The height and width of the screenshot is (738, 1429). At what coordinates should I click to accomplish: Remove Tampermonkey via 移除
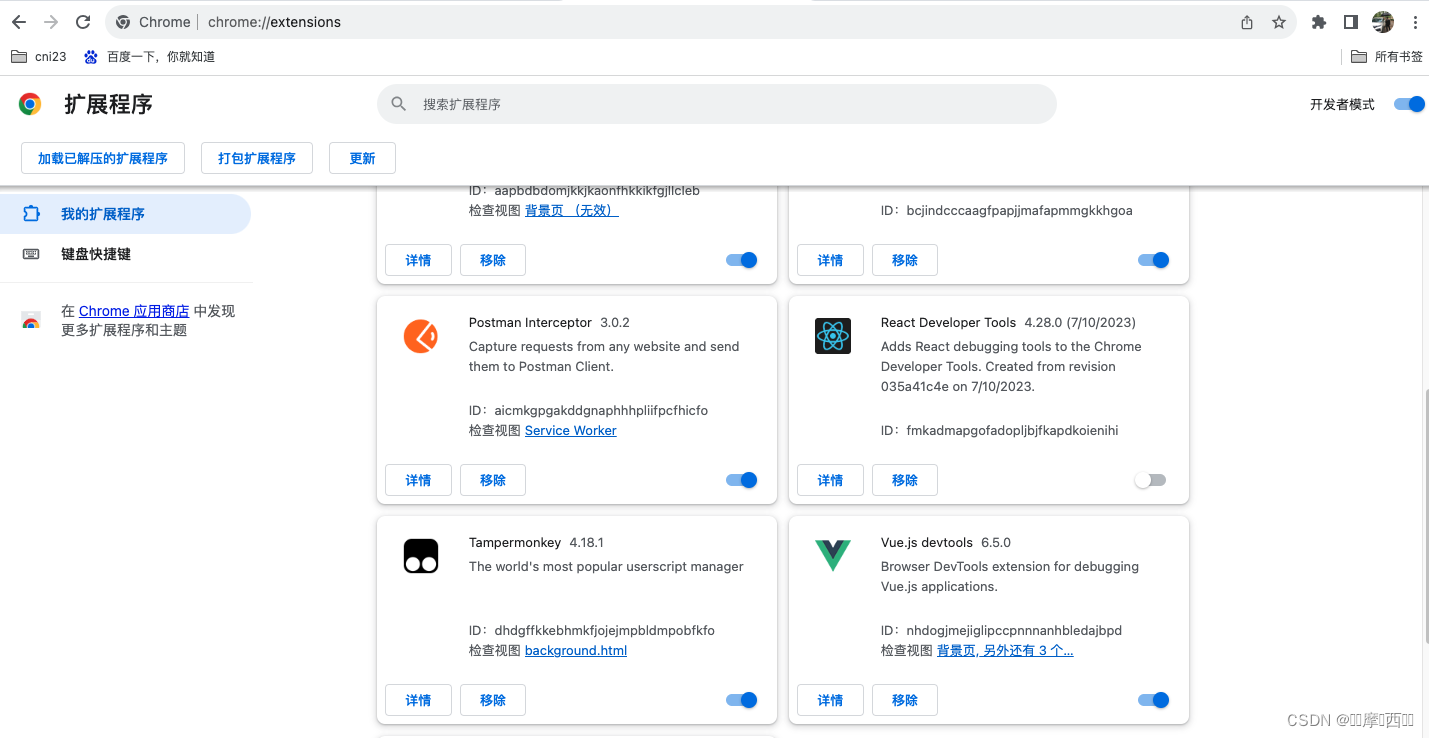(x=493, y=700)
